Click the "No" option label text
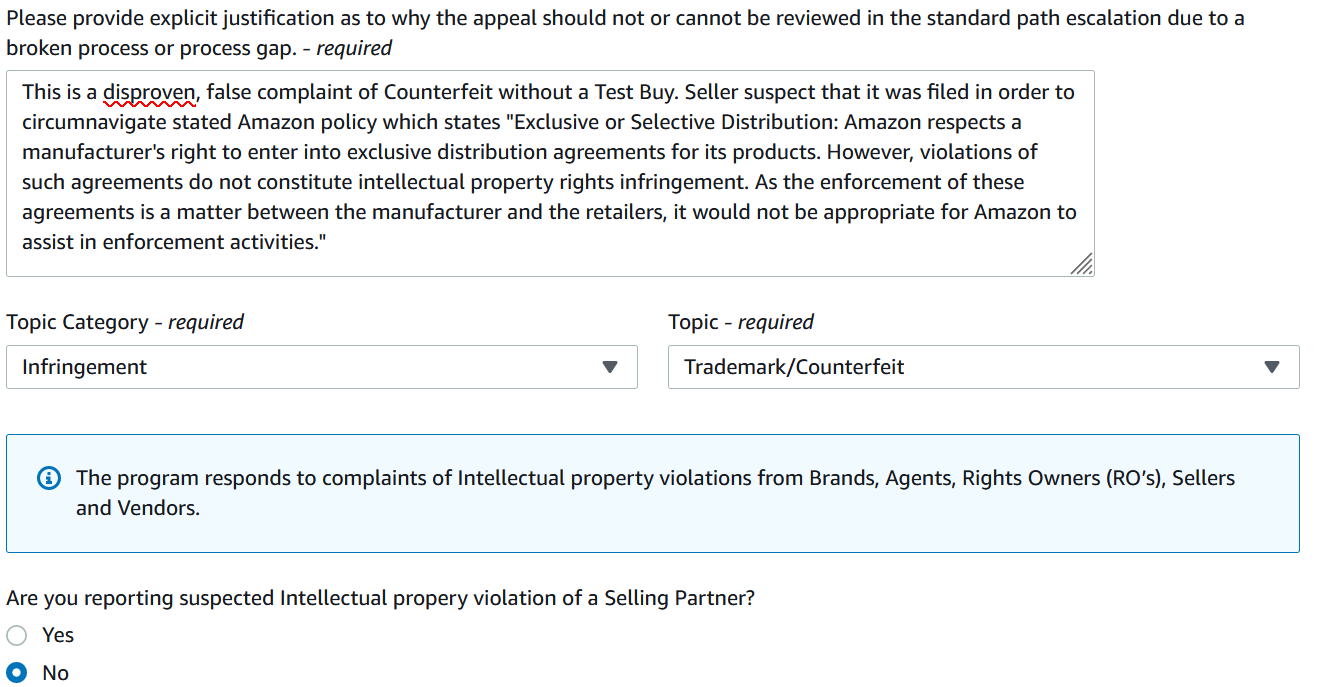The image size is (1324, 687). (x=55, y=673)
